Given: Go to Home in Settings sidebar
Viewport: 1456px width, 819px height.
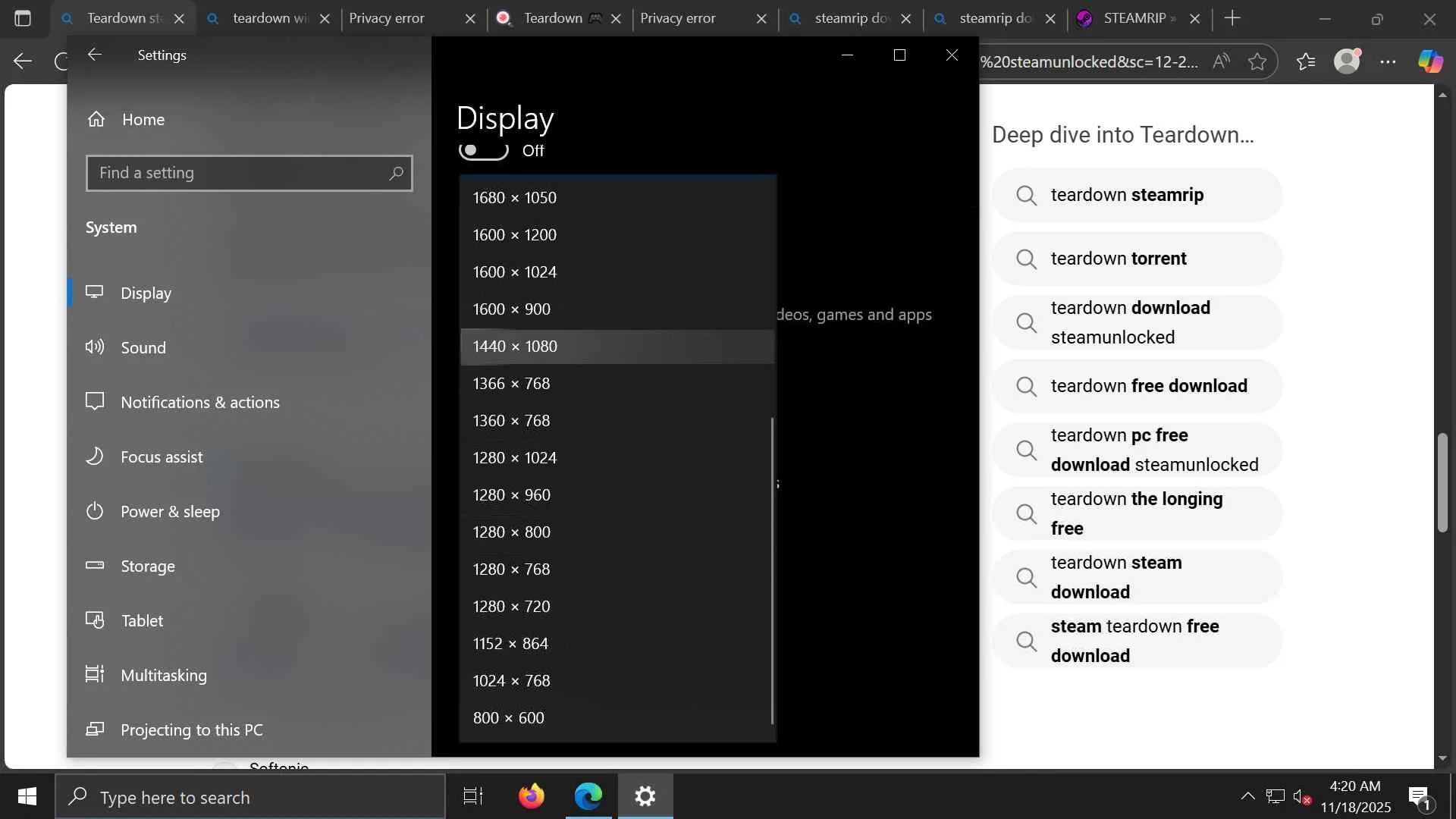Looking at the screenshot, I should pos(143,120).
